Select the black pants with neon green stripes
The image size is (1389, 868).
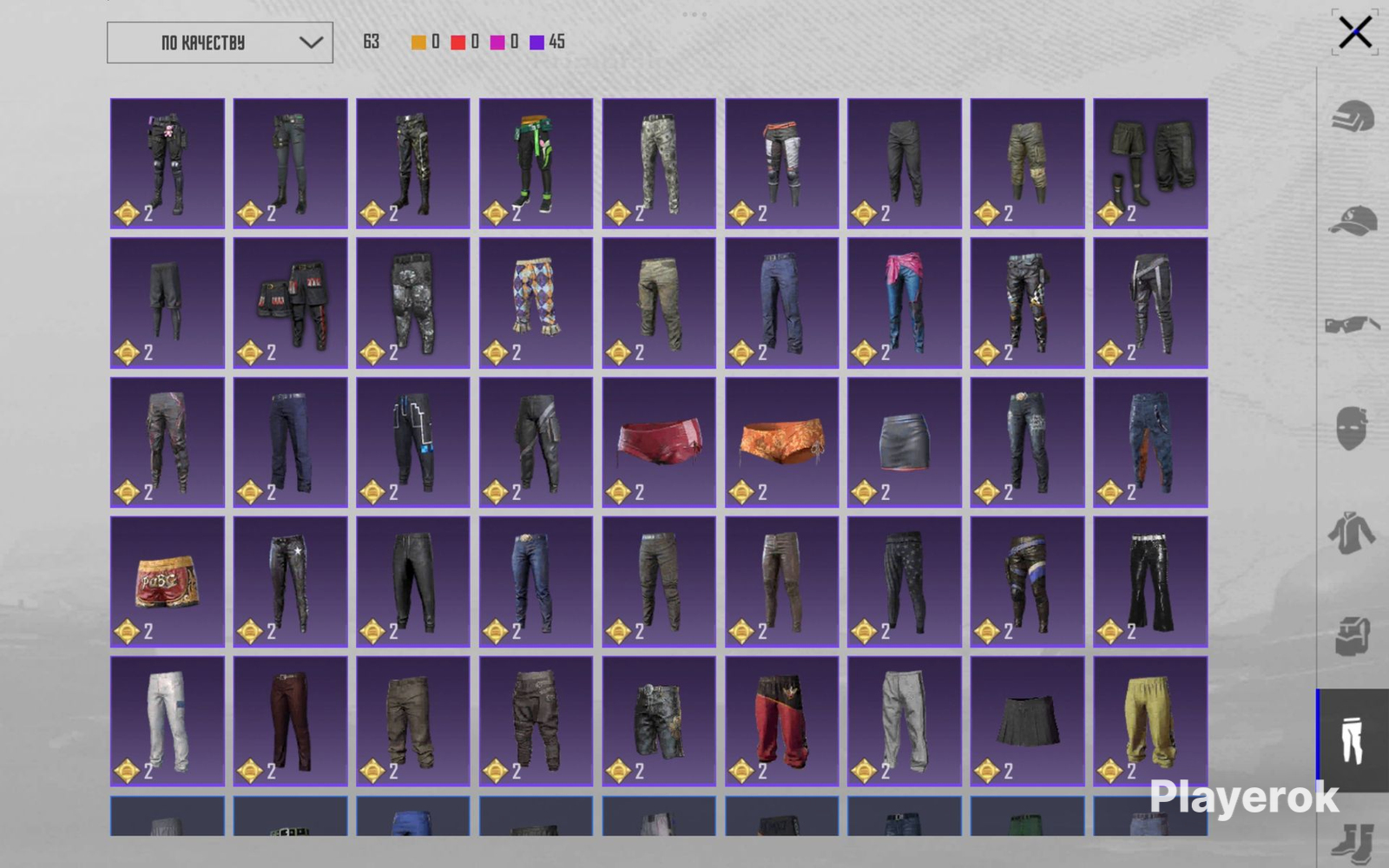click(537, 163)
